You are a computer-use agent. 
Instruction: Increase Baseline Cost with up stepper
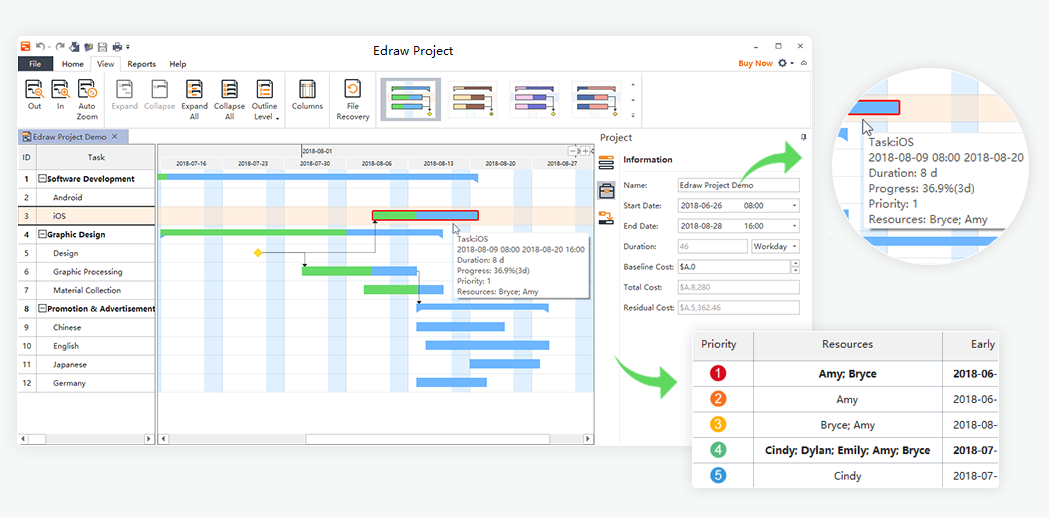pos(795,264)
